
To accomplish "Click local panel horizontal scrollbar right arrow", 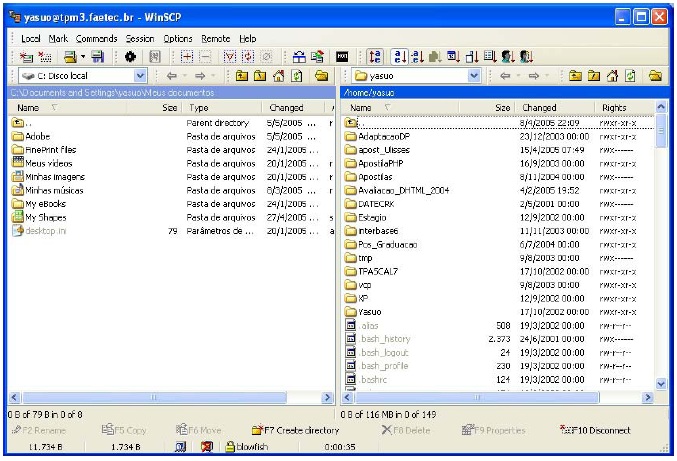I will tap(327, 398).
